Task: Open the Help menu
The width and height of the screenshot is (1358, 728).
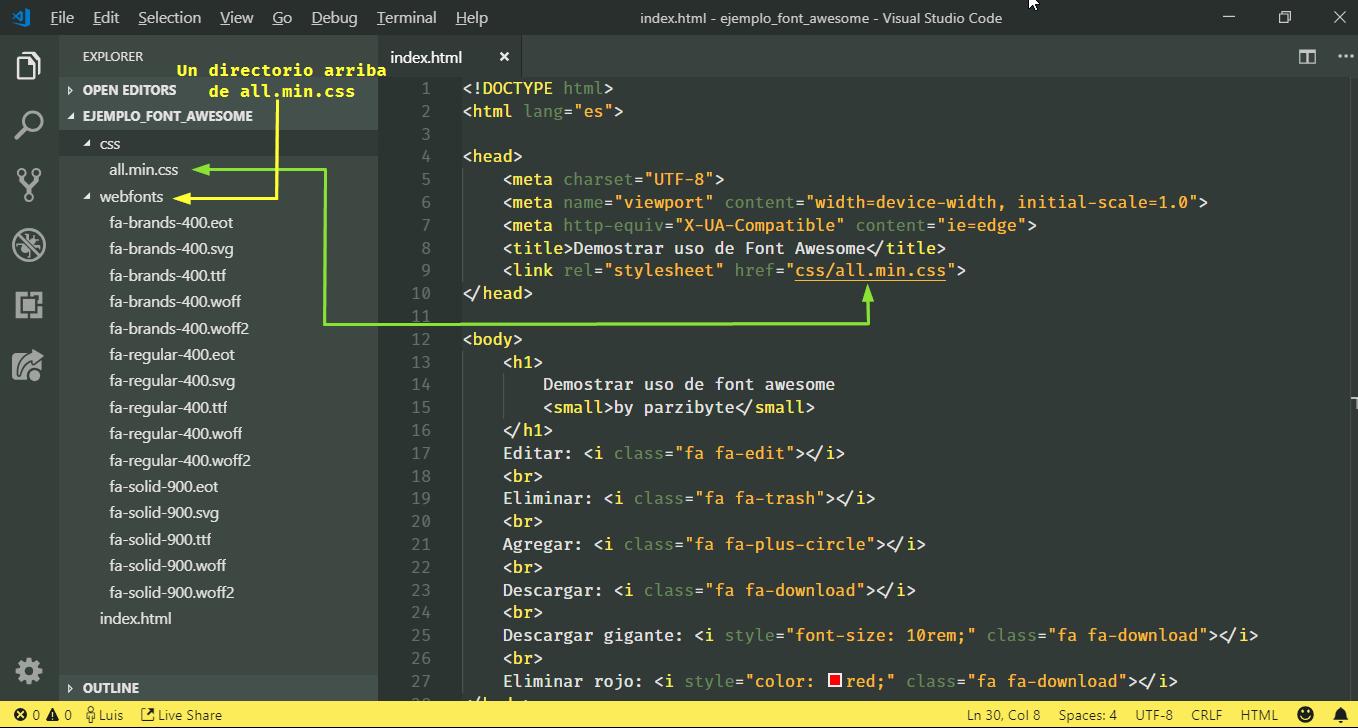Action: coord(471,17)
